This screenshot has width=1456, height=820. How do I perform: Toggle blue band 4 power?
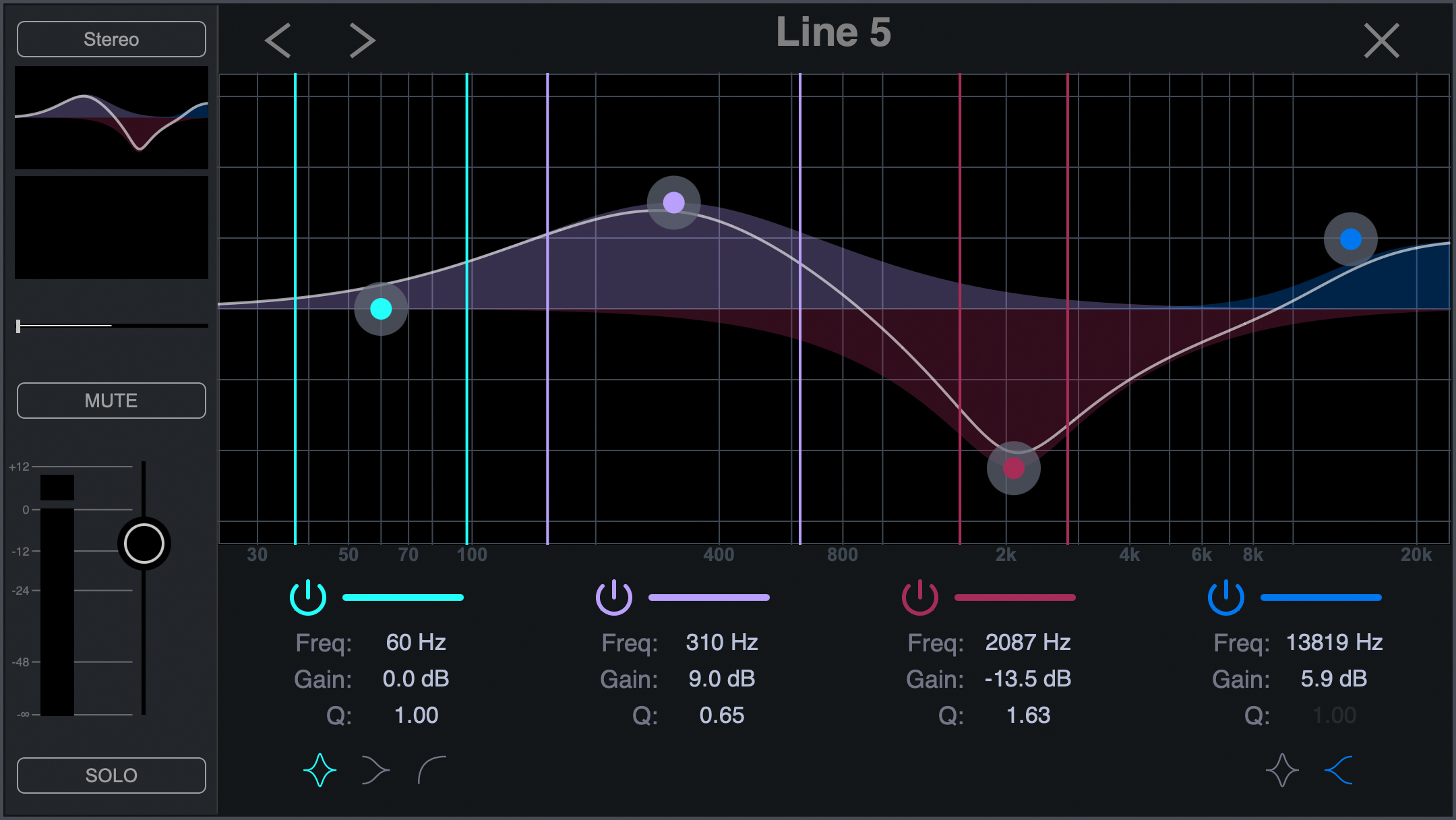[x=1226, y=597]
